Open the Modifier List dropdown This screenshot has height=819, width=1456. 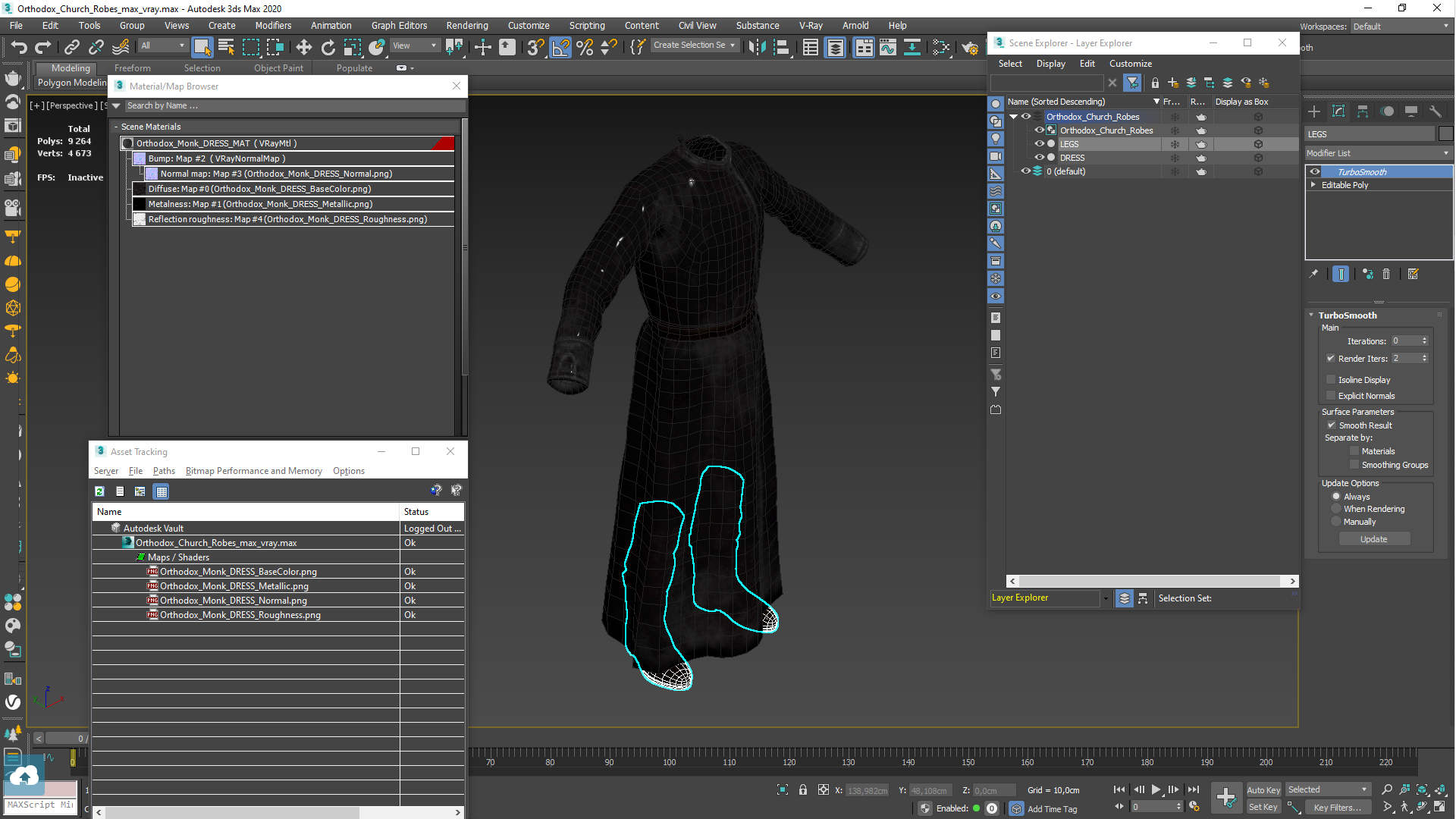tap(1378, 153)
